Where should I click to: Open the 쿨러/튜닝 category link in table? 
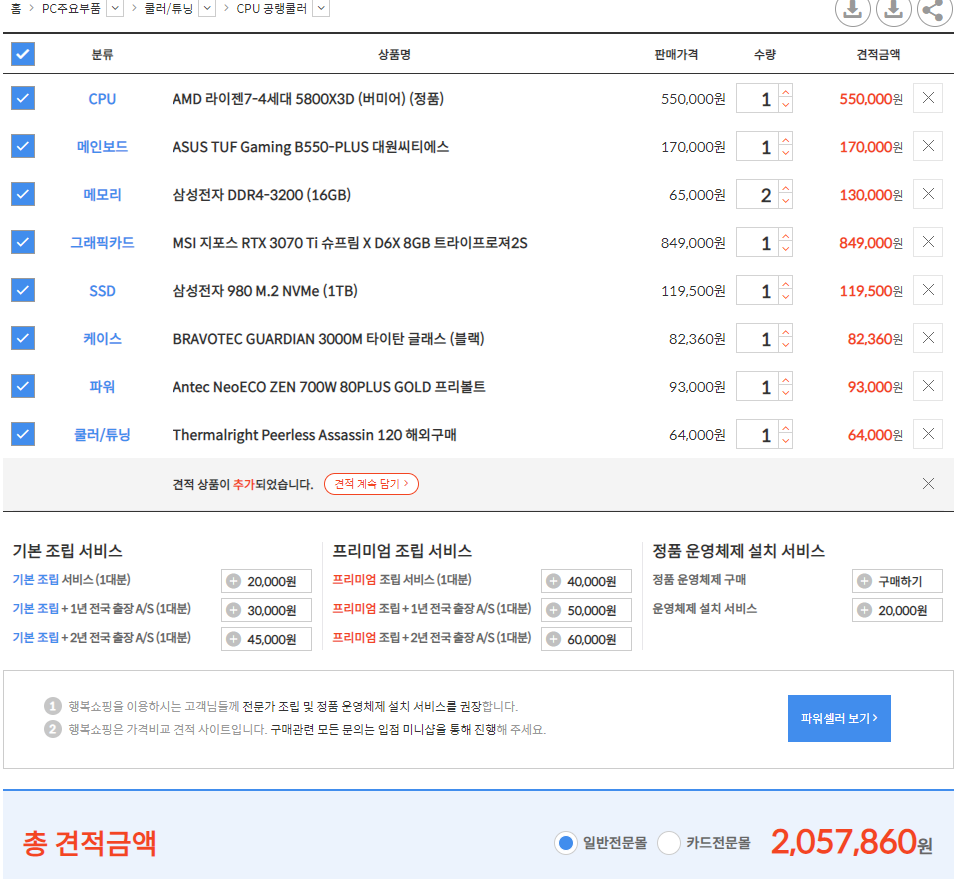[102, 434]
